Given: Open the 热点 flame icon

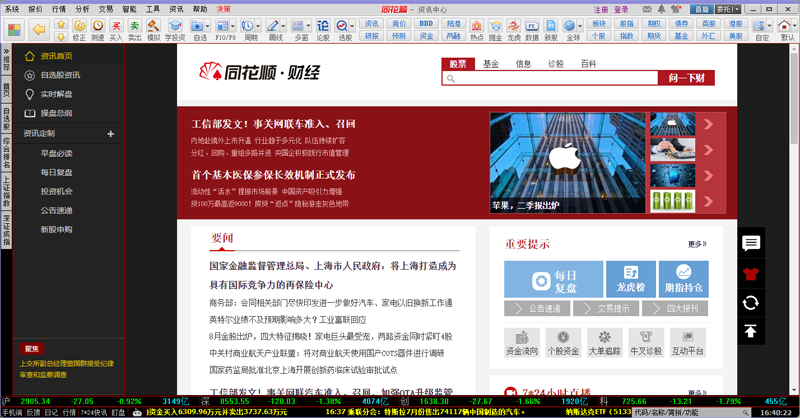Looking at the screenshot, I should point(477,28).
